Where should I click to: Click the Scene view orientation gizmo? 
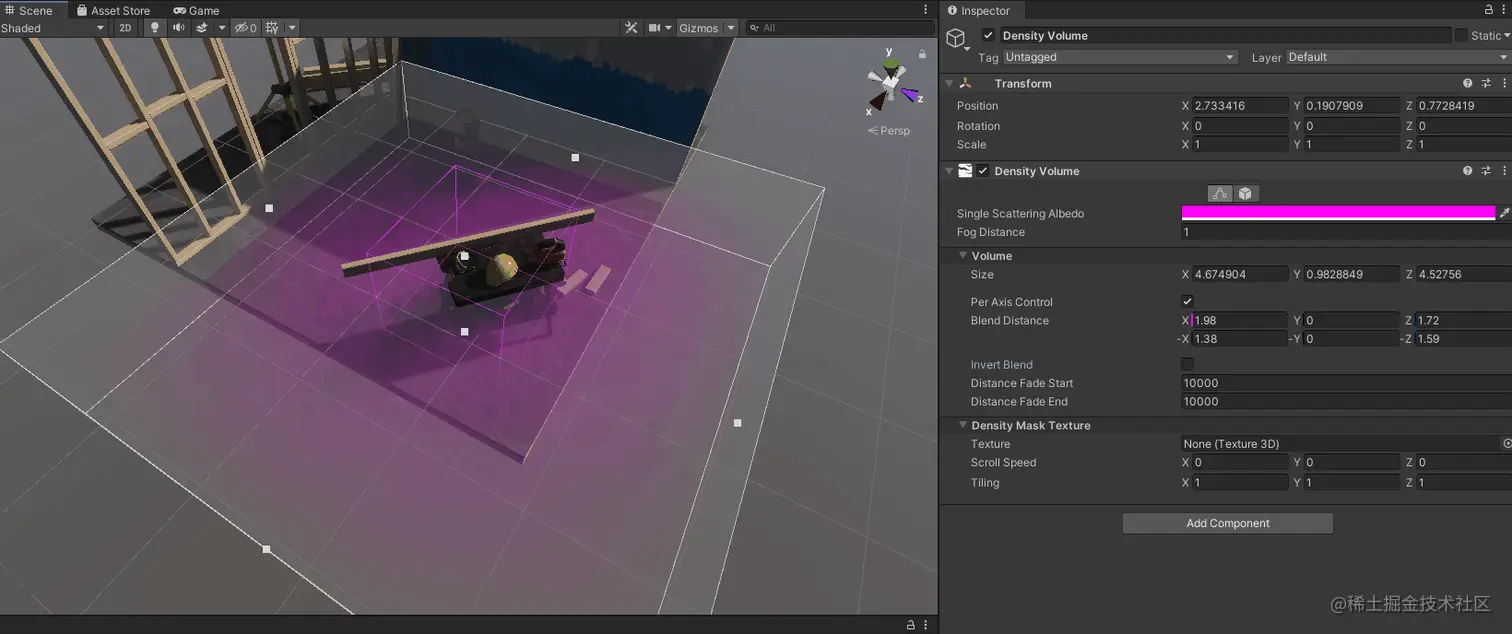(889, 82)
